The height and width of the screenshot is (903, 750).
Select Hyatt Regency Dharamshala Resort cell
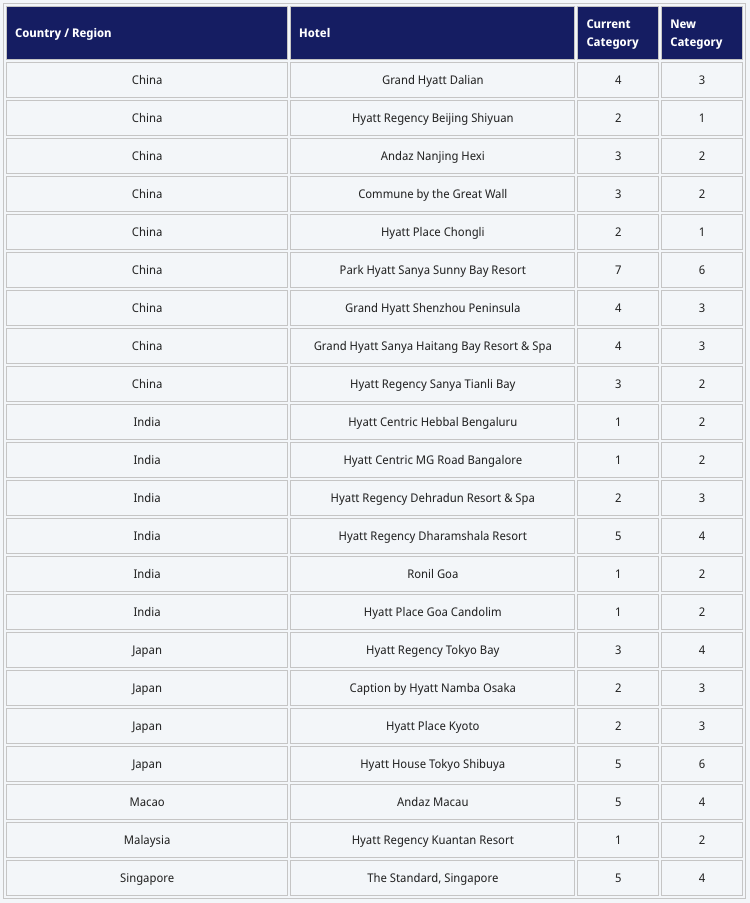[x=432, y=536]
